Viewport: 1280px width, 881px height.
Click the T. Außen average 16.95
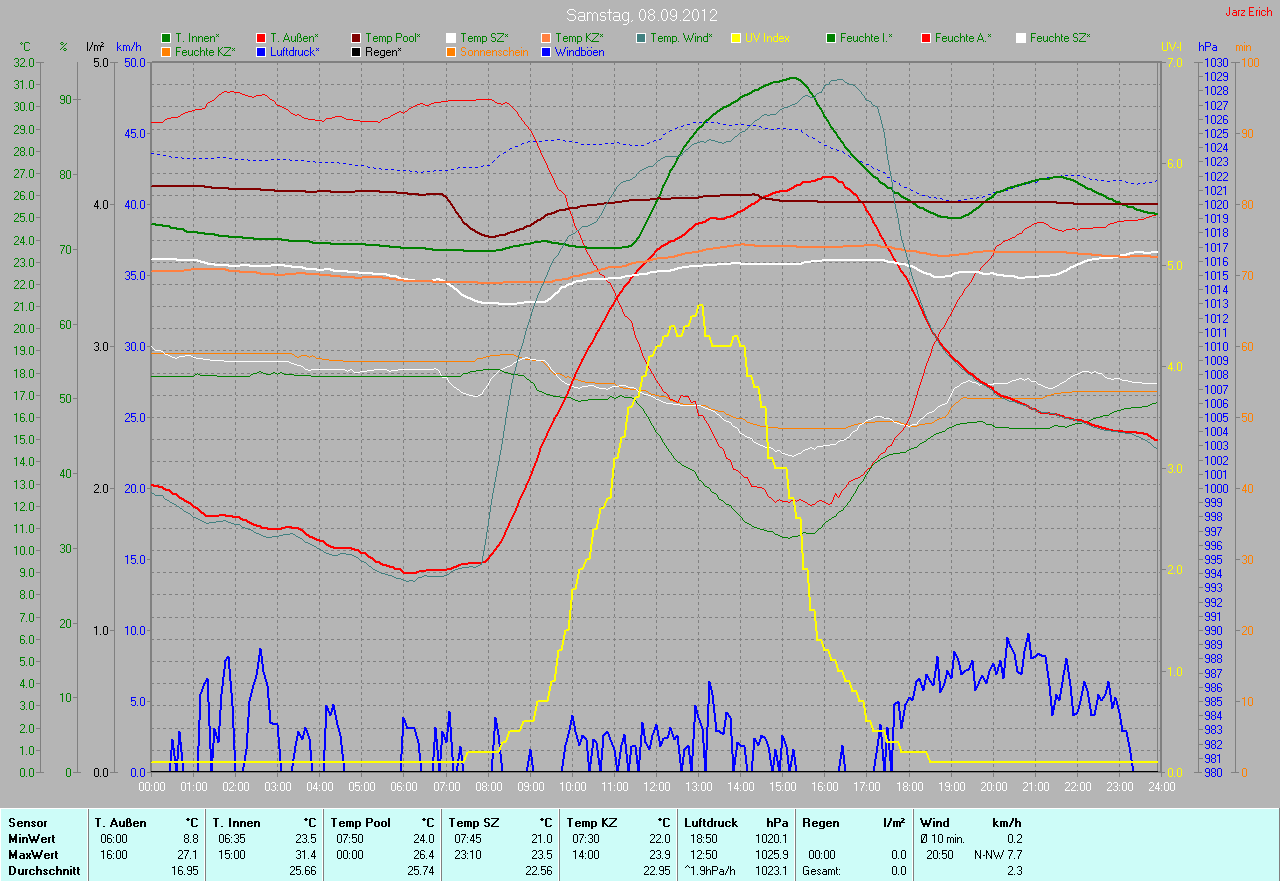(185, 871)
